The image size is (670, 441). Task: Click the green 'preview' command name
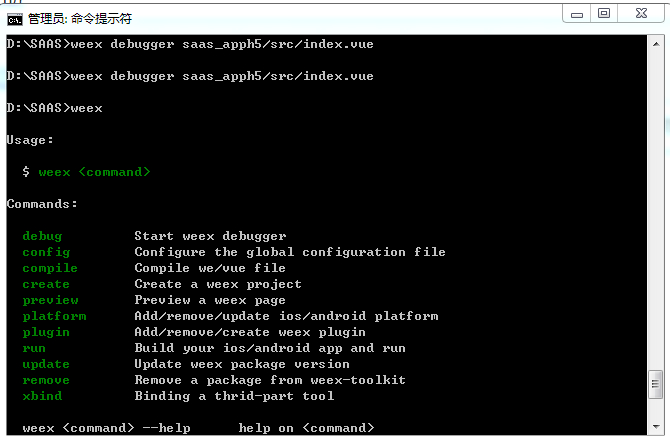pos(50,300)
